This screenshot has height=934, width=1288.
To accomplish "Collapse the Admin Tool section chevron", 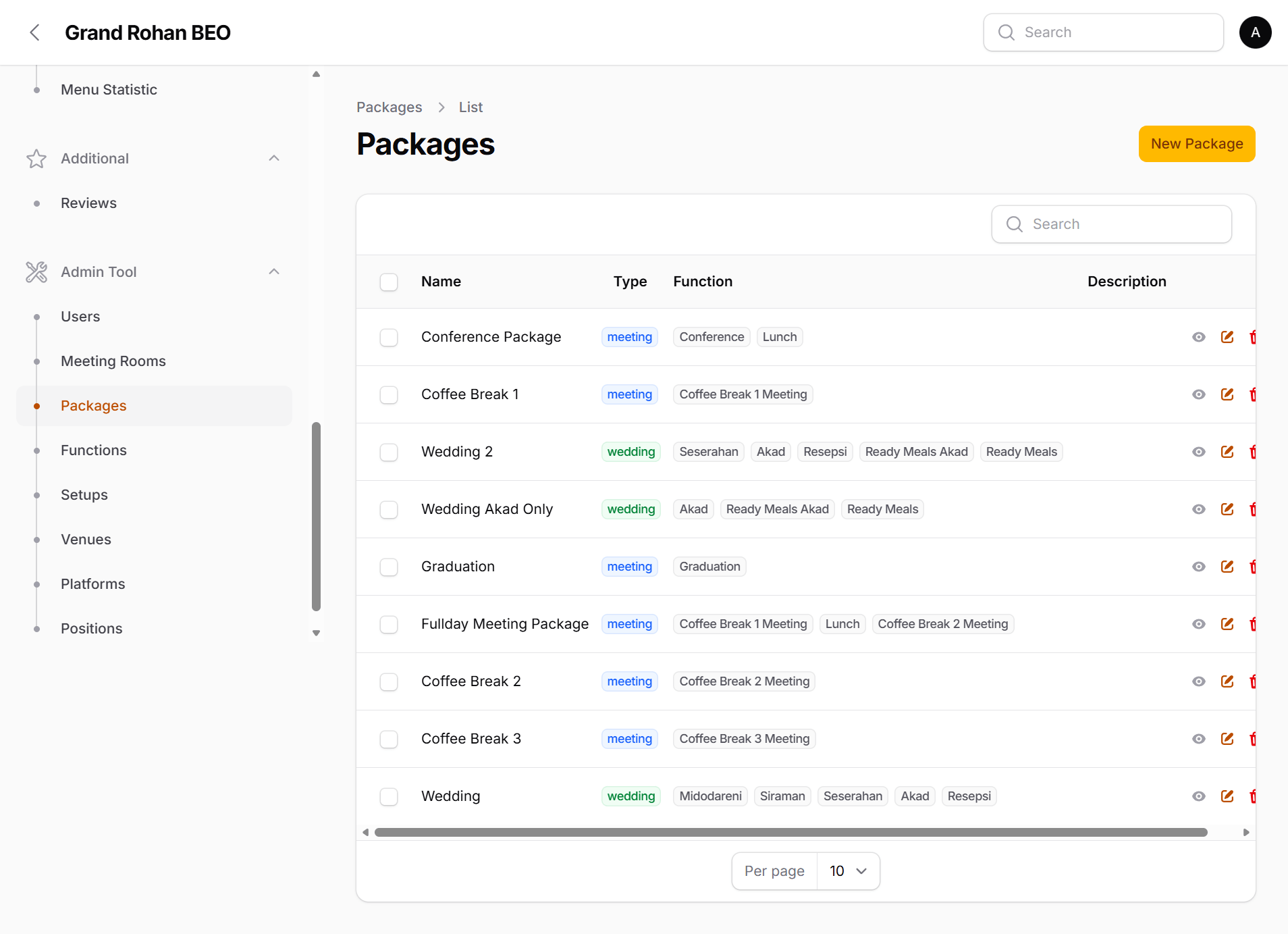I will 274,271.
